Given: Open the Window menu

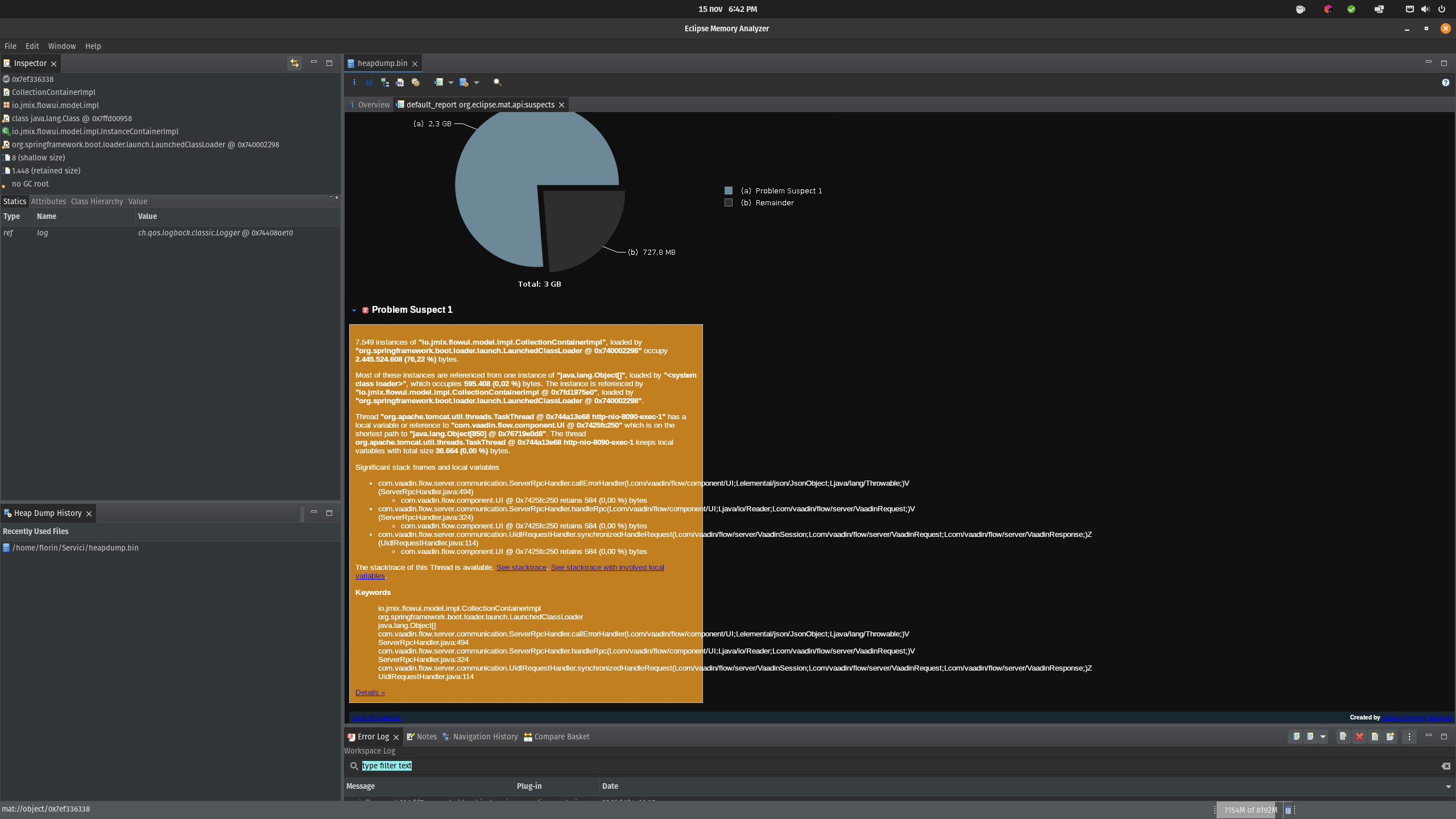Looking at the screenshot, I should (62, 46).
